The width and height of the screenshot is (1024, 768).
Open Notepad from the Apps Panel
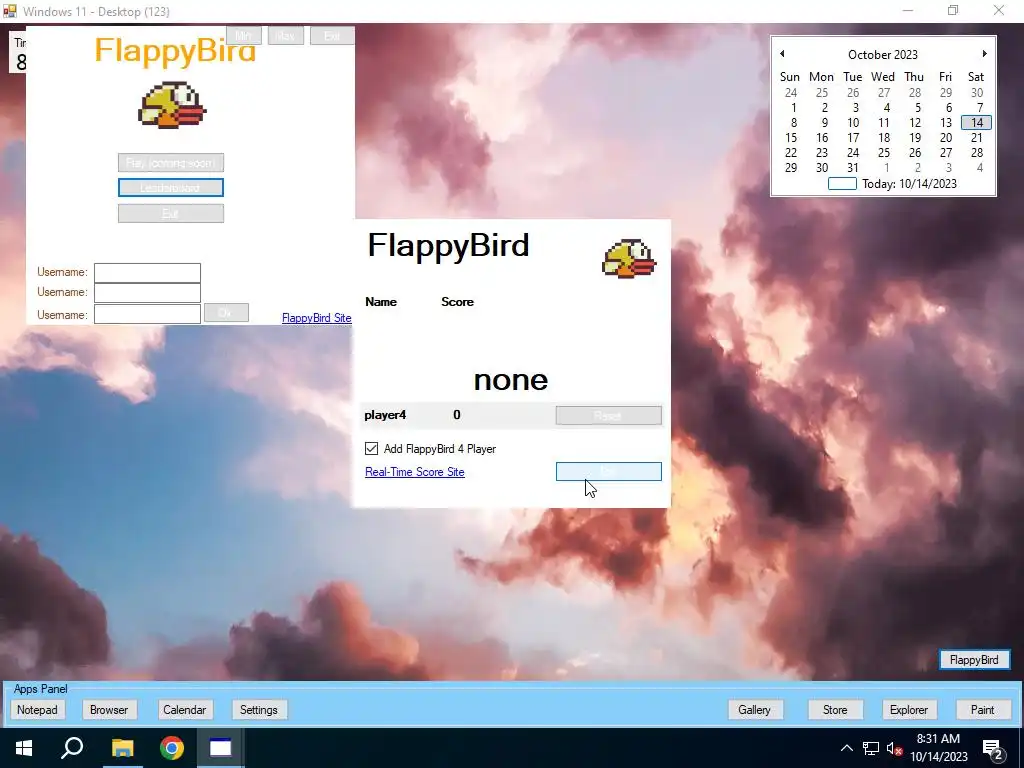[x=37, y=710]
